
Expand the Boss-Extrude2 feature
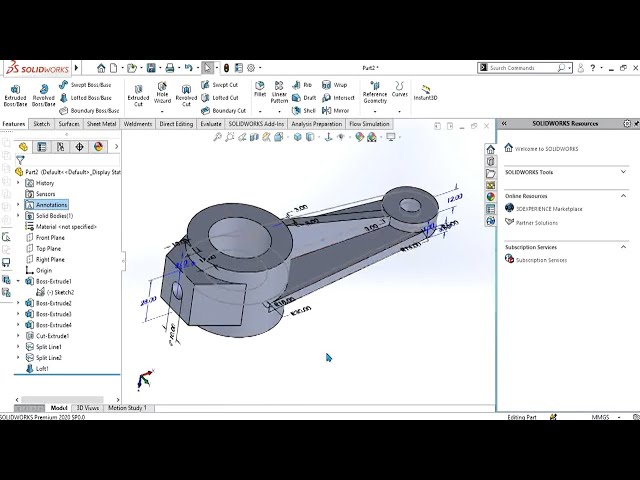click(18, 303)
